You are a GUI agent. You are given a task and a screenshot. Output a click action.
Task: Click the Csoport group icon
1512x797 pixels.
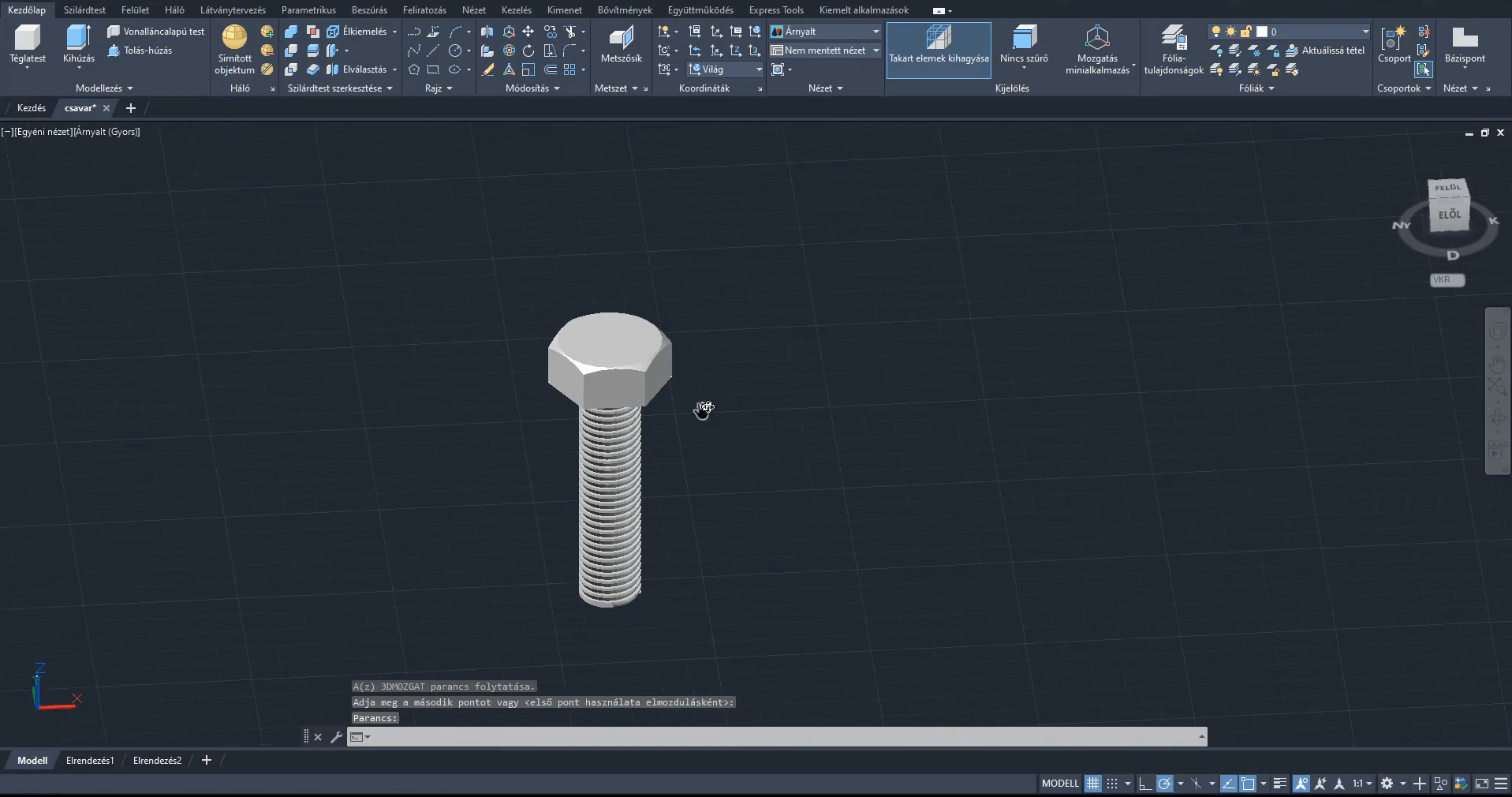[1394, 37]
